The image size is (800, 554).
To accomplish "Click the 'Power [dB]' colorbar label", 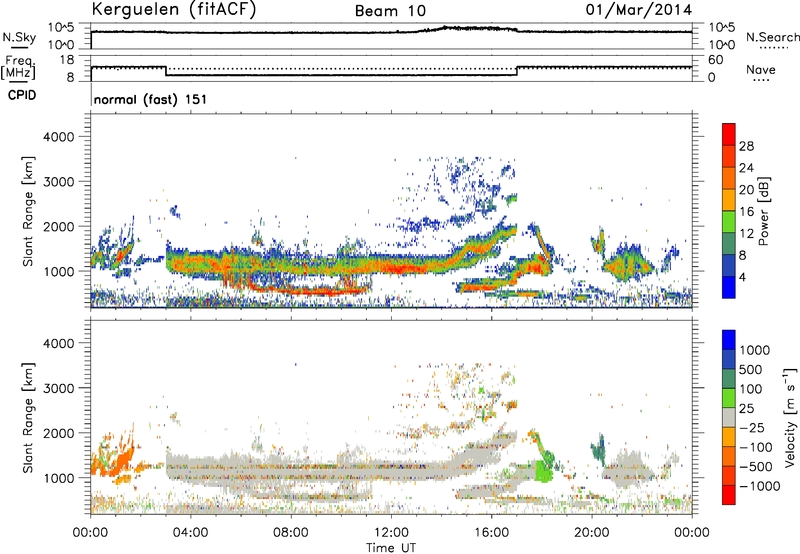I will pos(763,211).
